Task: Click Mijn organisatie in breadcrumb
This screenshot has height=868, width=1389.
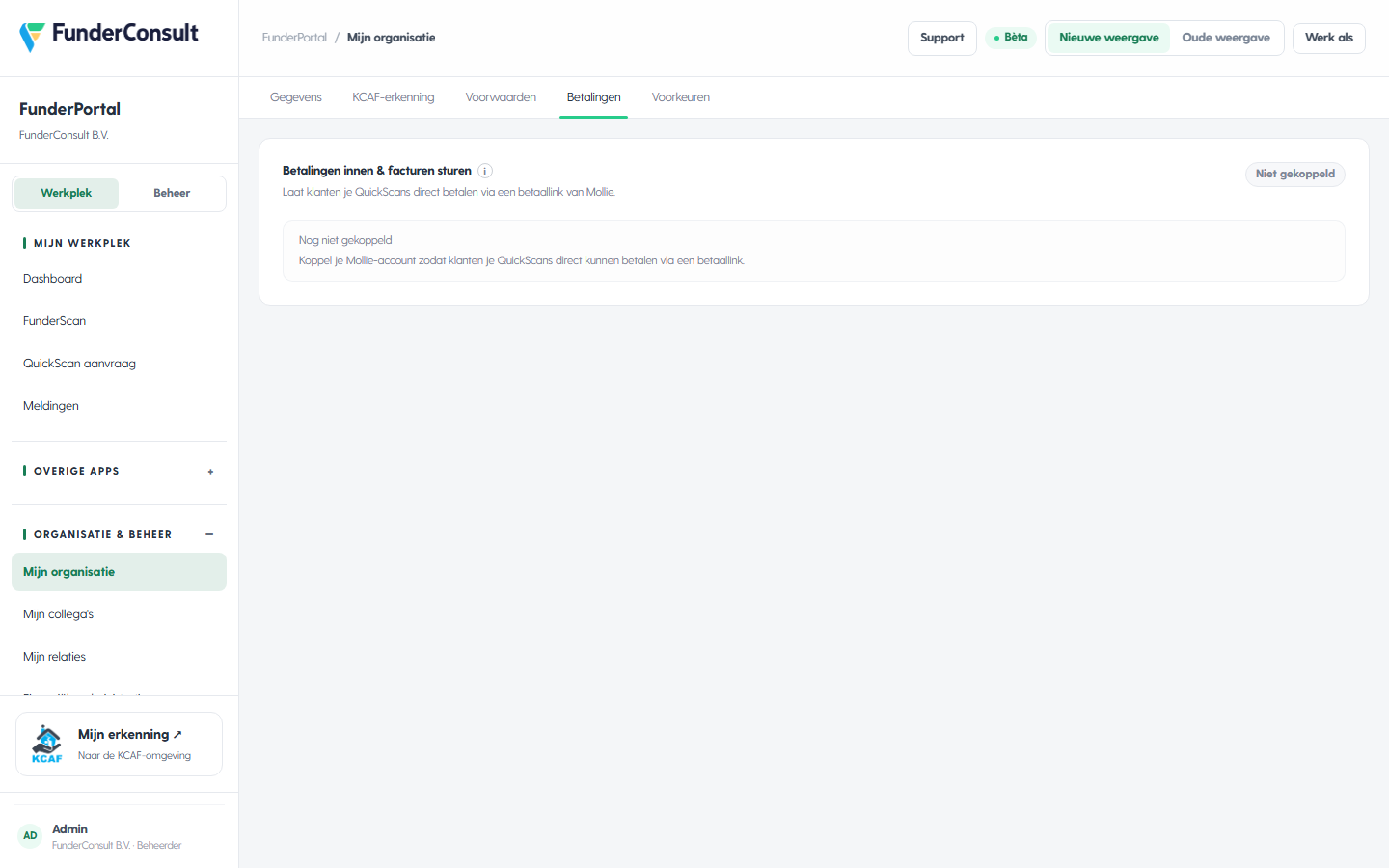Action: click(391, 38)
